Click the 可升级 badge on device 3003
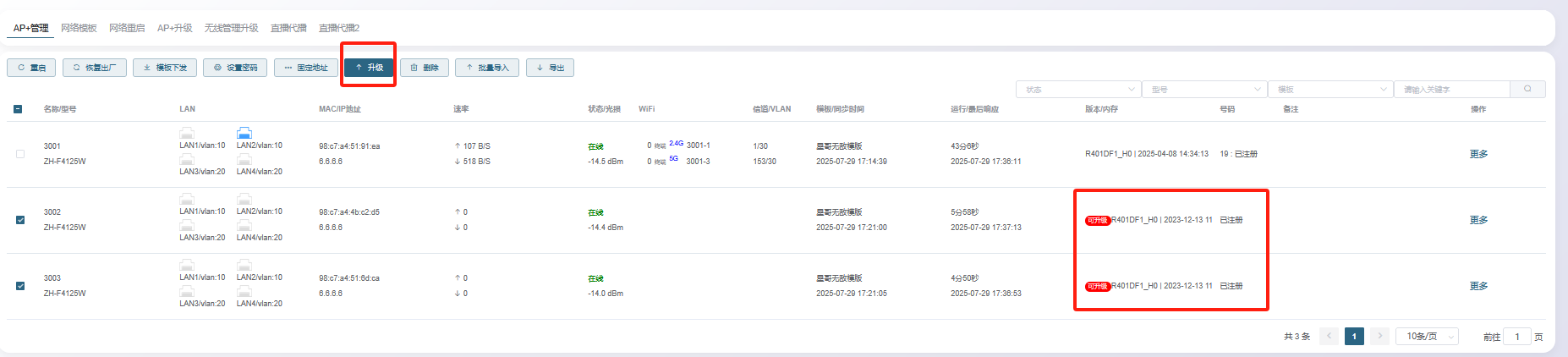This screenshot has height=357, width=1568. click(x=1097, y=286)
